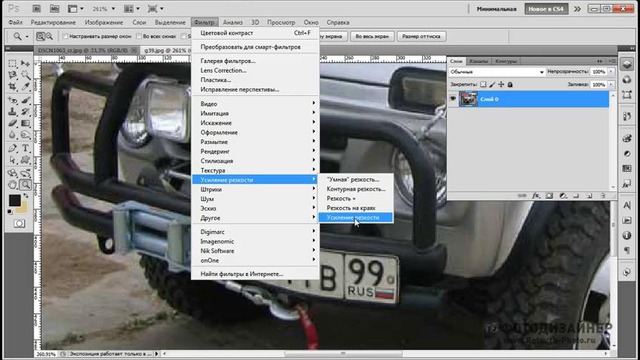640x360 pixels.
Task: Open foreground color swatch (black)
Action: [x=15, y=200]
